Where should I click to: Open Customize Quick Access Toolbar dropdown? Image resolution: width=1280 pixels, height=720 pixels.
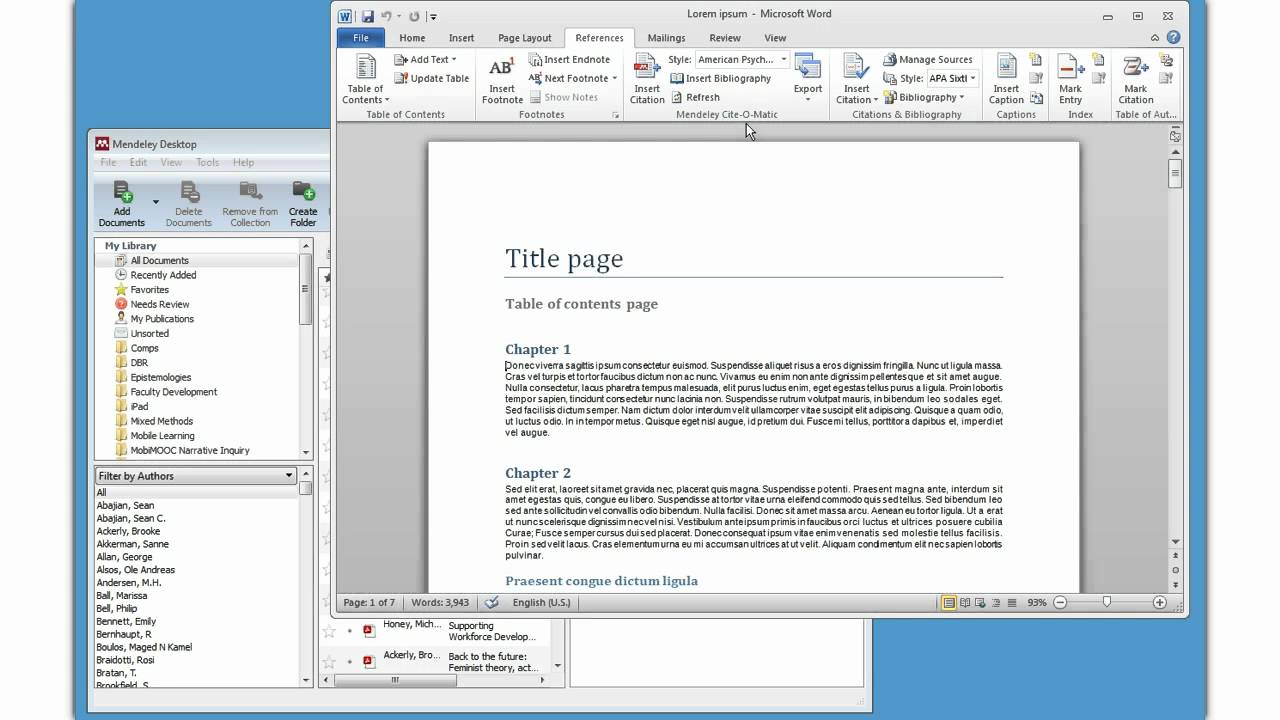point(433,16)
